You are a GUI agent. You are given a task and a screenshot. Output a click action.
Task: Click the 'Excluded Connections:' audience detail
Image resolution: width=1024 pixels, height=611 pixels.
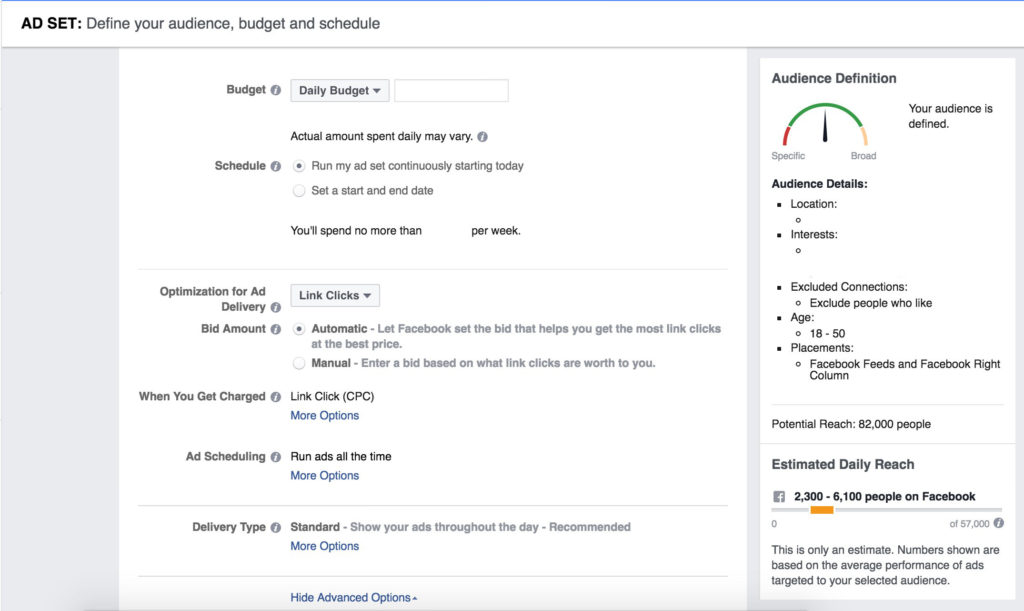[x=849, y=287]
